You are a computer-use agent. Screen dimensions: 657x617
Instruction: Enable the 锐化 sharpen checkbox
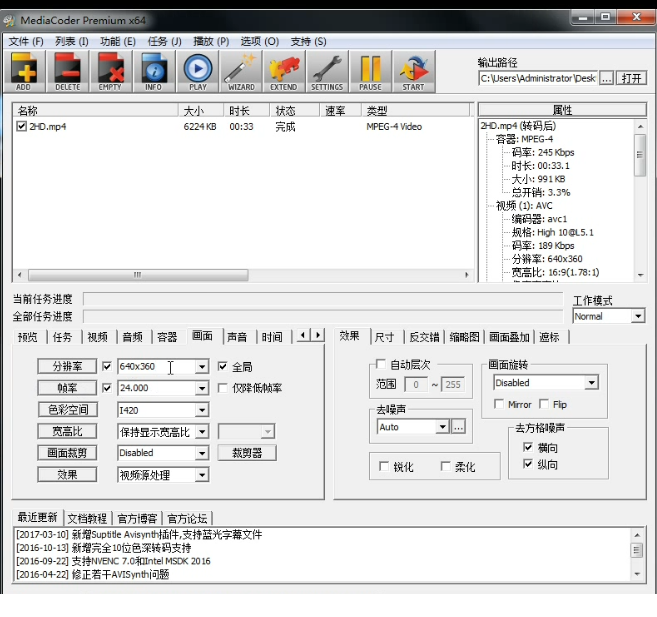tap(384, 466)
